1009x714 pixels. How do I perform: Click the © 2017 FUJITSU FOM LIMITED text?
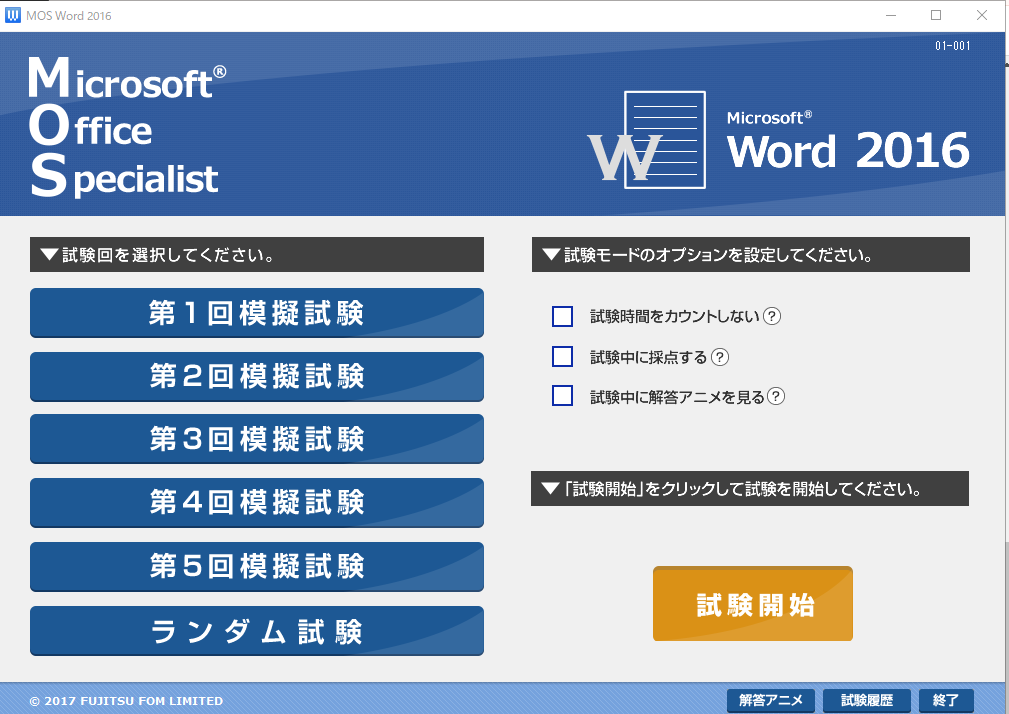pyautogui.click(x=126, y=701)
